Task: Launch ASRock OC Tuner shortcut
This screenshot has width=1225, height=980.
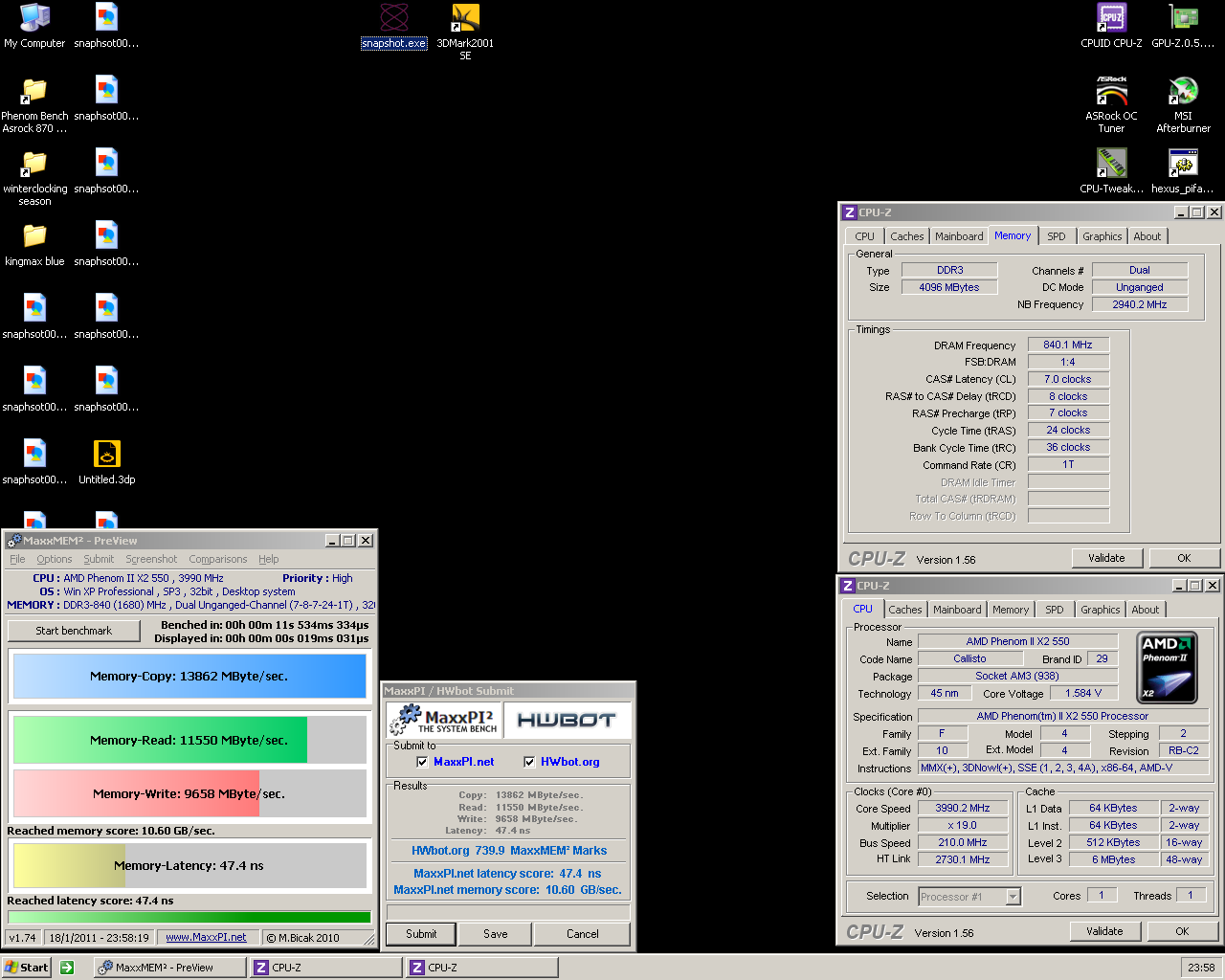Action: tap(1111, 104)
